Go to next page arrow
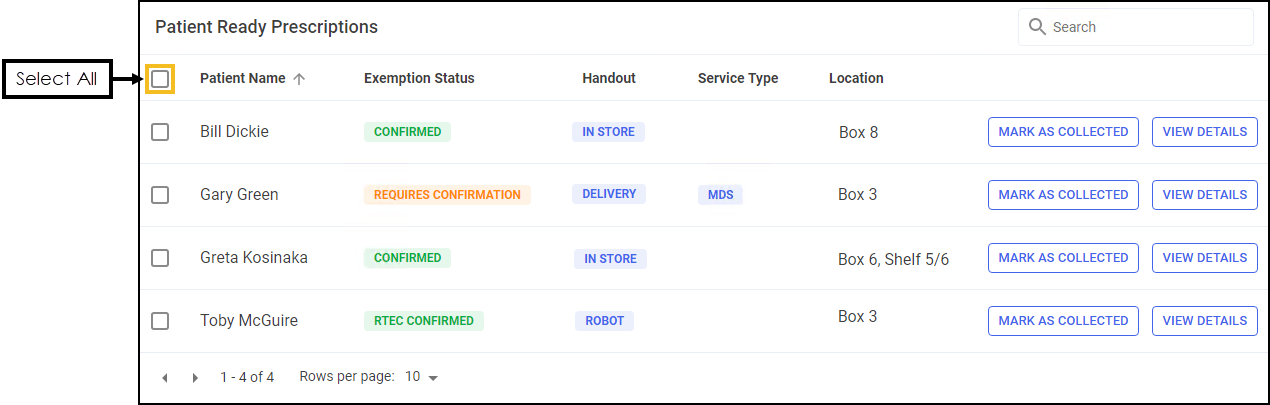The height and width of the screenshot is (405, 1270). click(195, 378)
